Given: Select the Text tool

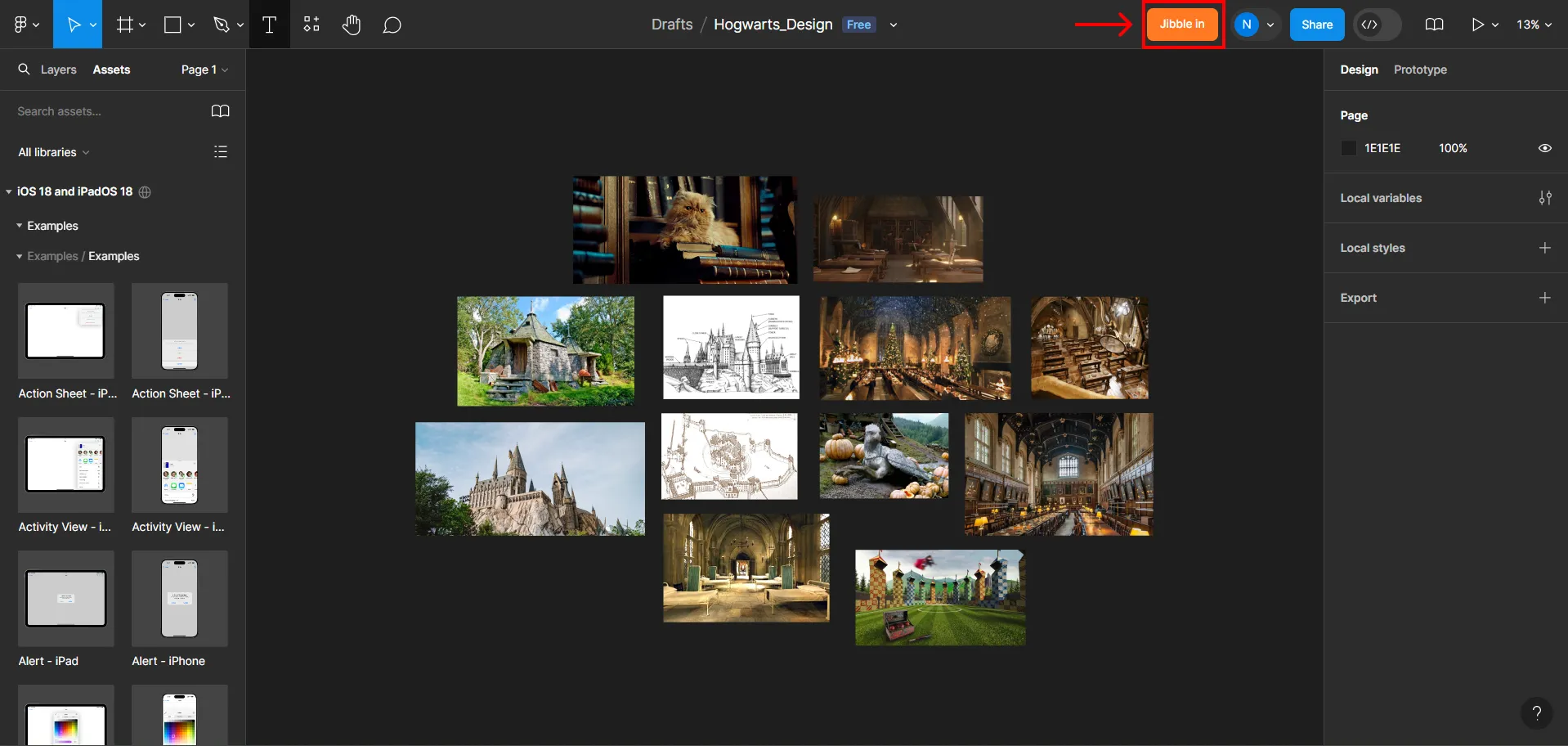Looking at the screenshot, I should [269, 25].
